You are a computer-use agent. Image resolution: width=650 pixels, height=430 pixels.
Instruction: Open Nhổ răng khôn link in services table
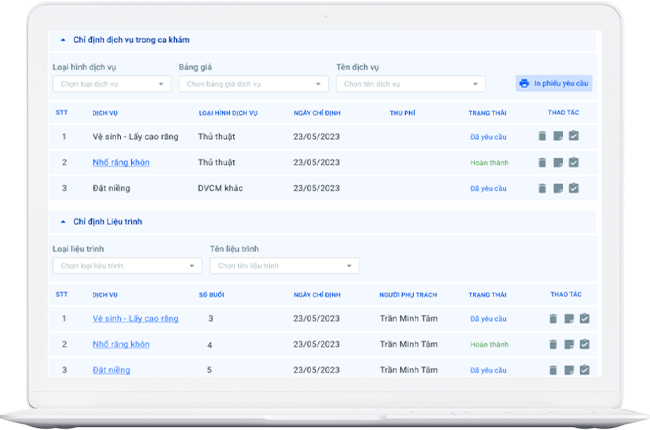coord(120,162)
